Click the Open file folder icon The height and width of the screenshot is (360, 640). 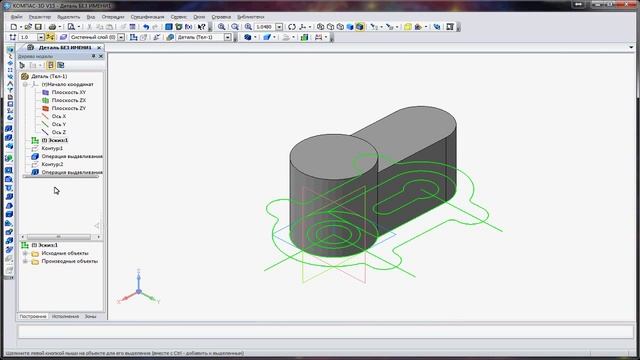point(28,27)
